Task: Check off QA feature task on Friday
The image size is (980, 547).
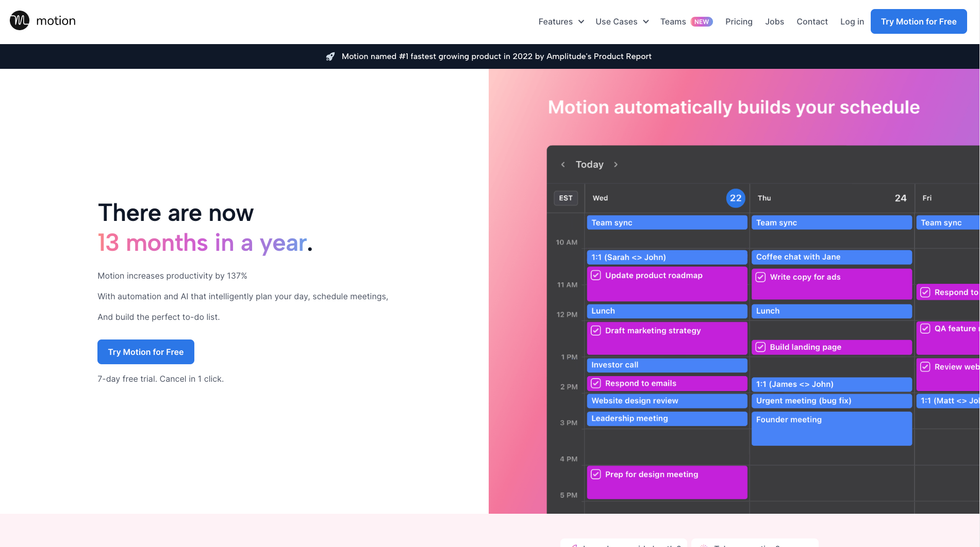Action: click(x=925, y=329)
